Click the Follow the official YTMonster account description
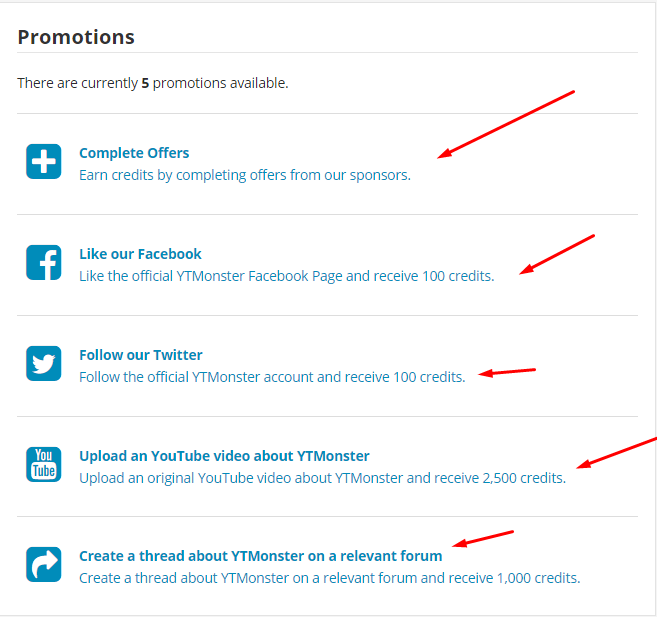657x617 pixels. click(x=272, y=377)
